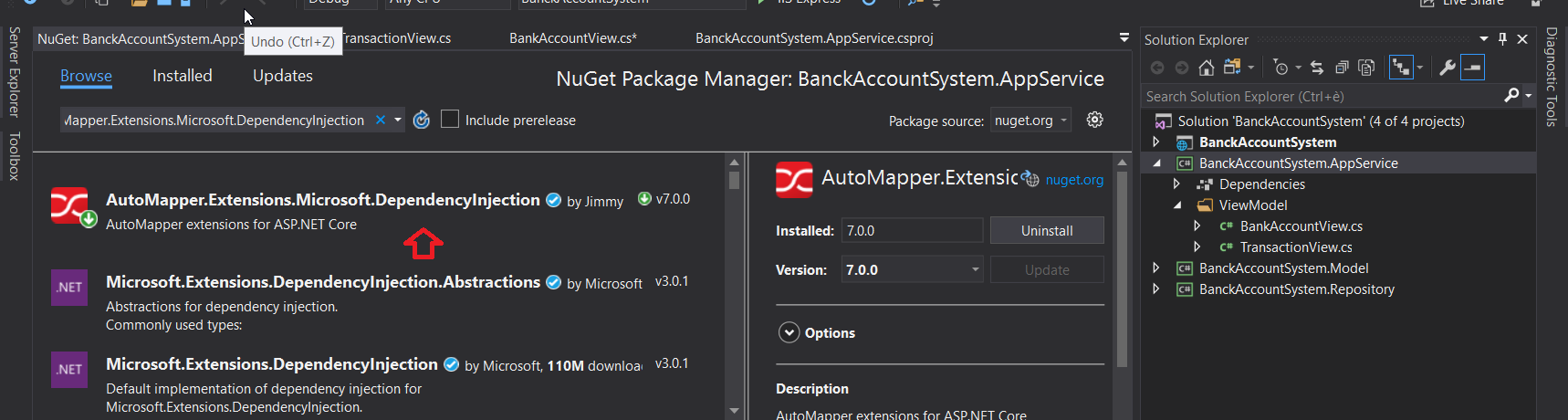Screen dimensions: 1568x420
Task: Open Package source nuget.org dropdown
Action: point(1030,121)
